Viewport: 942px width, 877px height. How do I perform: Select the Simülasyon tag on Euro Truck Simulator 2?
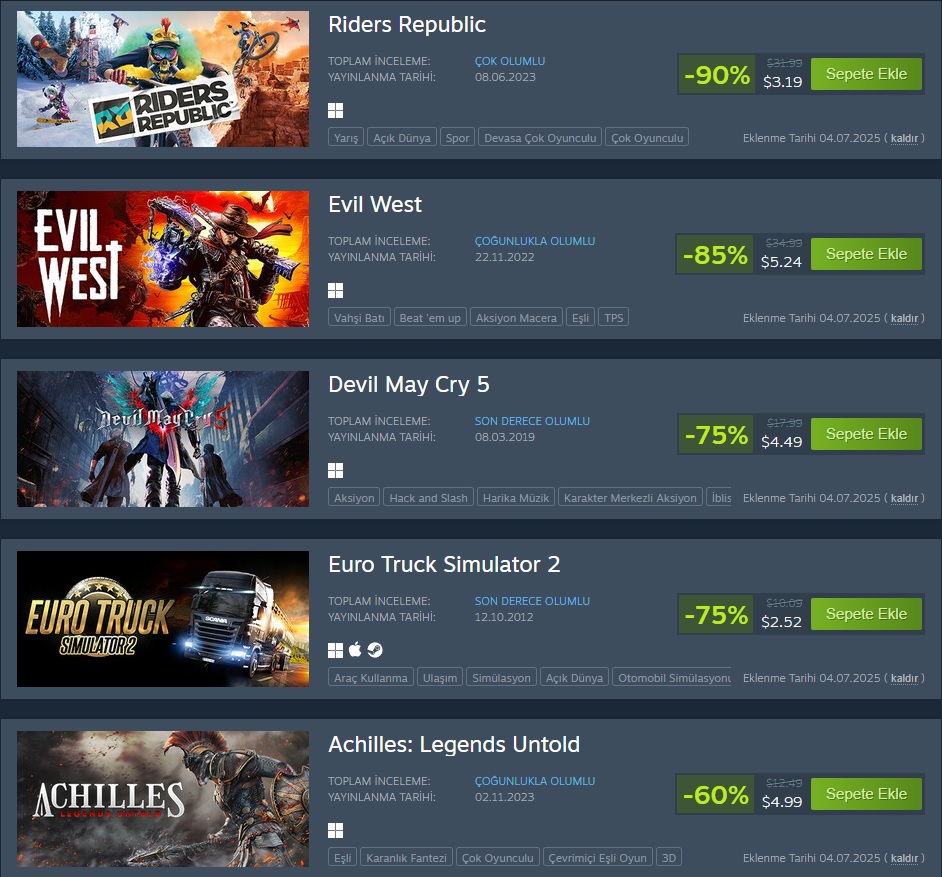501,678
